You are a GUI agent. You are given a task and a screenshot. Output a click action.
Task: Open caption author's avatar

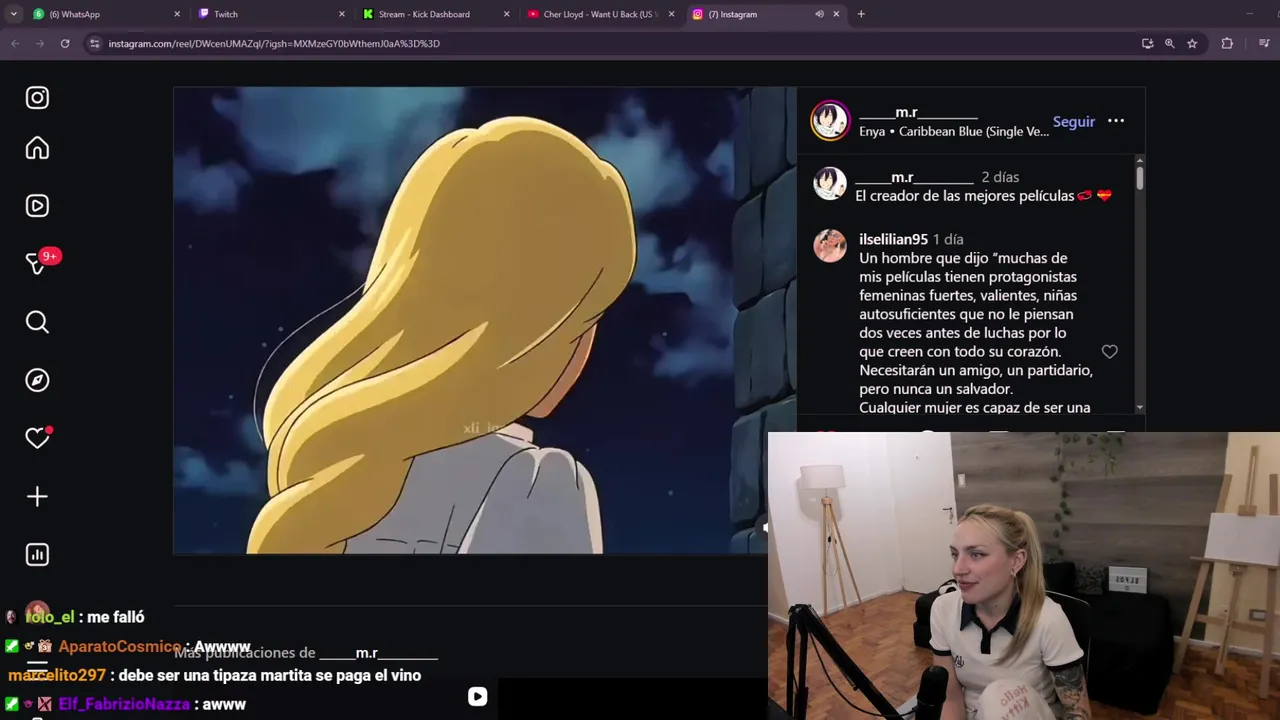830,184
